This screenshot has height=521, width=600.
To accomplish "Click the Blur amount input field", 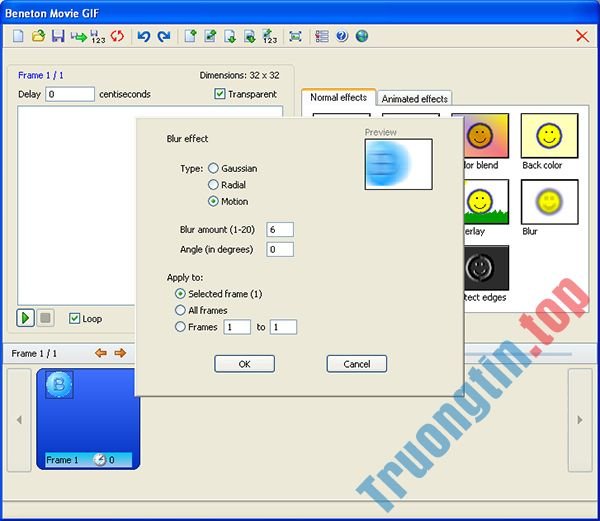I will (279, 230).
